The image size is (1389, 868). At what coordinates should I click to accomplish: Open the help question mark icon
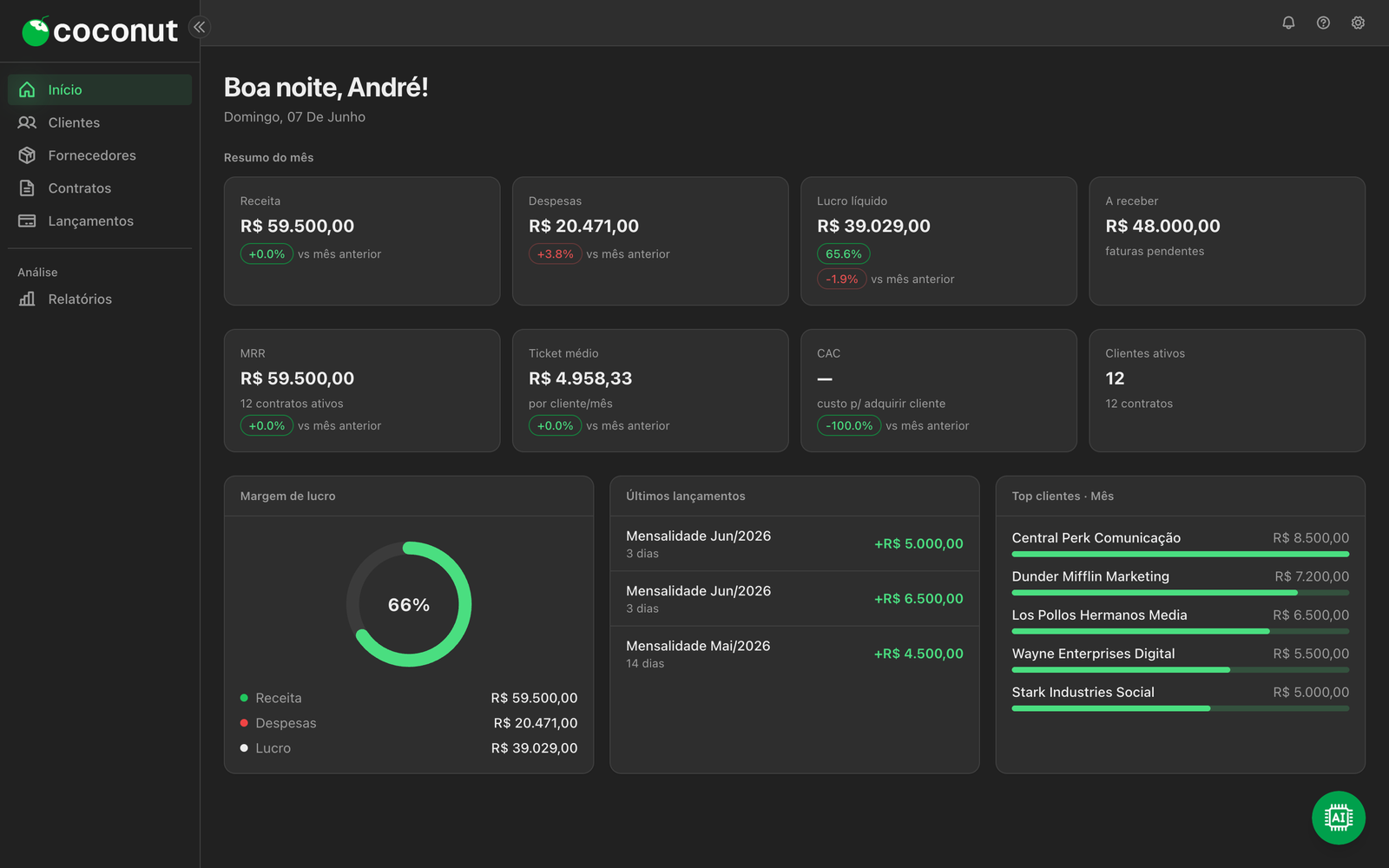1323,23
